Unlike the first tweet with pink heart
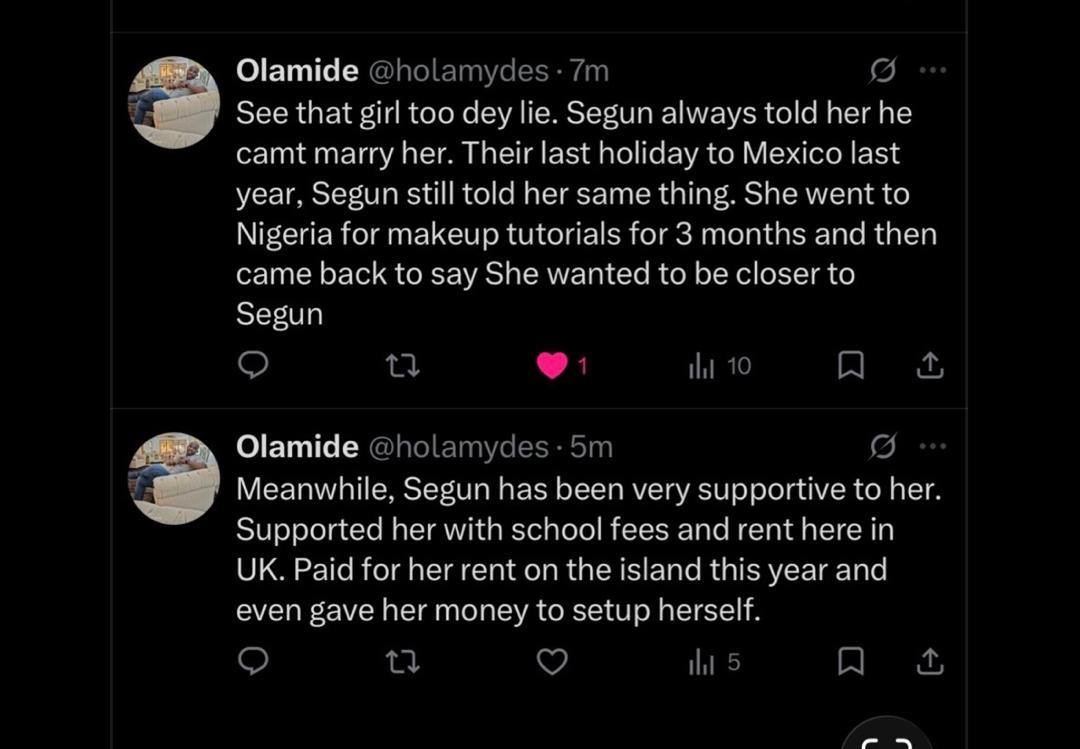The width and height of the screenshot is (1080, 749). pos(552,366)
